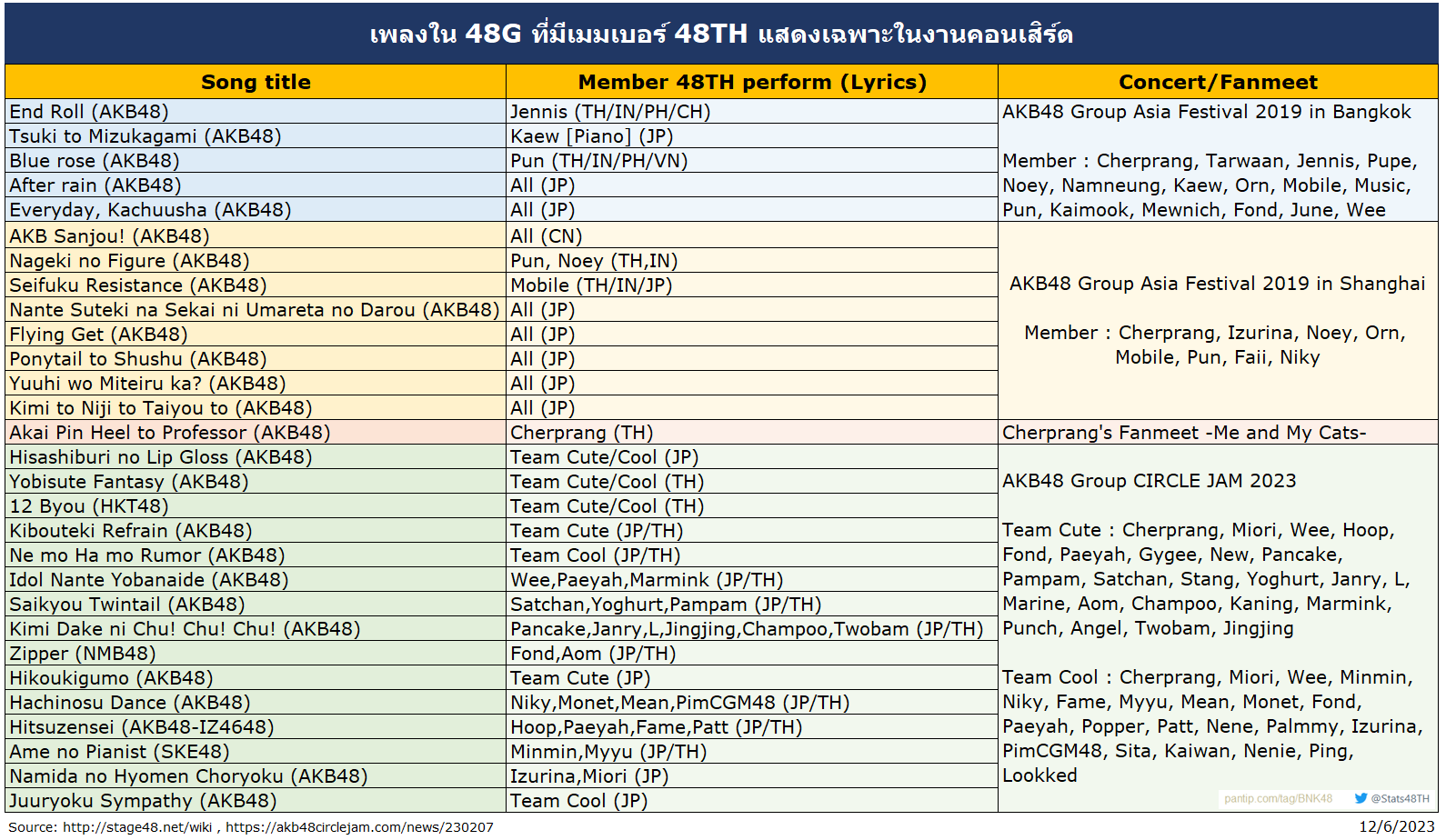The width and height of the screenshot is (1446, 840).
Task: Select Akai Pin Heel to Professor cell
Action: [x=256, y=433]
